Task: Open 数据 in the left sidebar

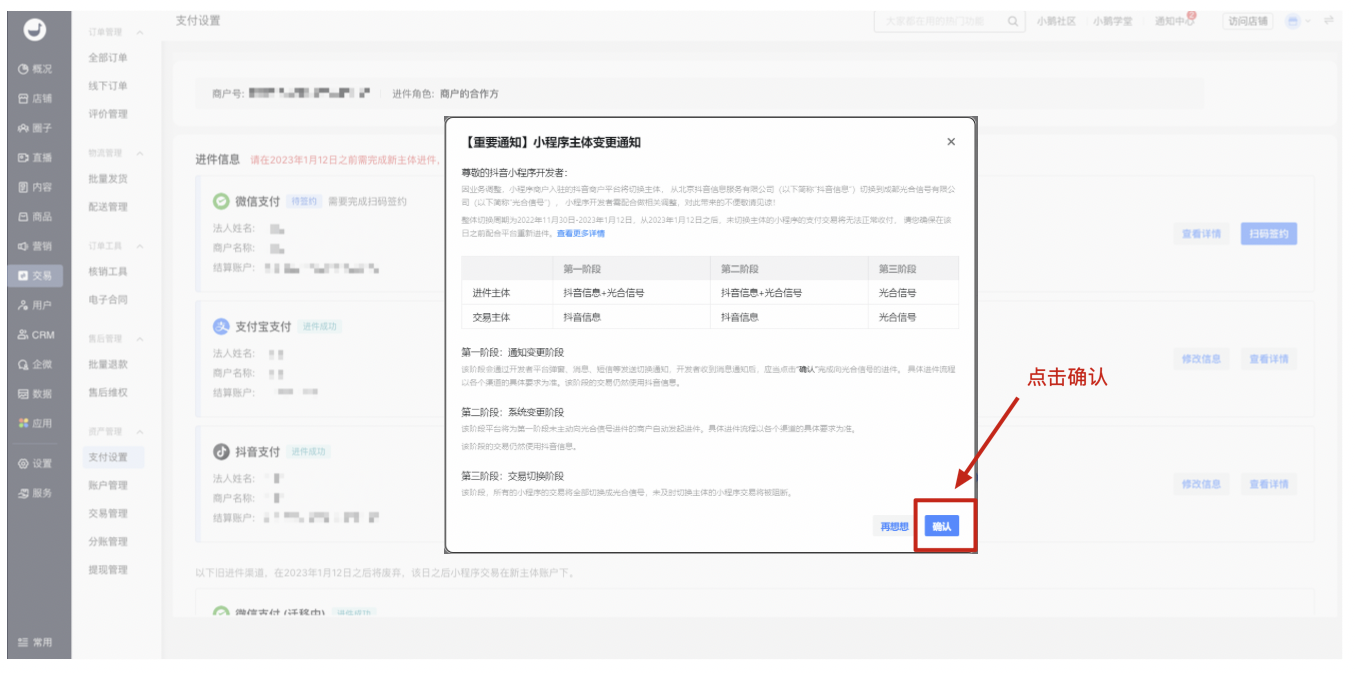Action: click(x=35, y=394)
